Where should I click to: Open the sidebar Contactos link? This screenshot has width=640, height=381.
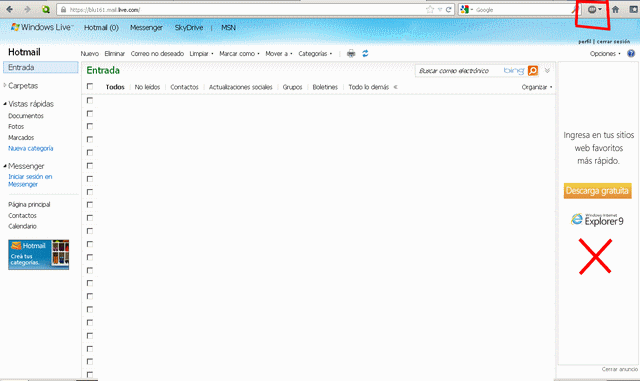22,216
